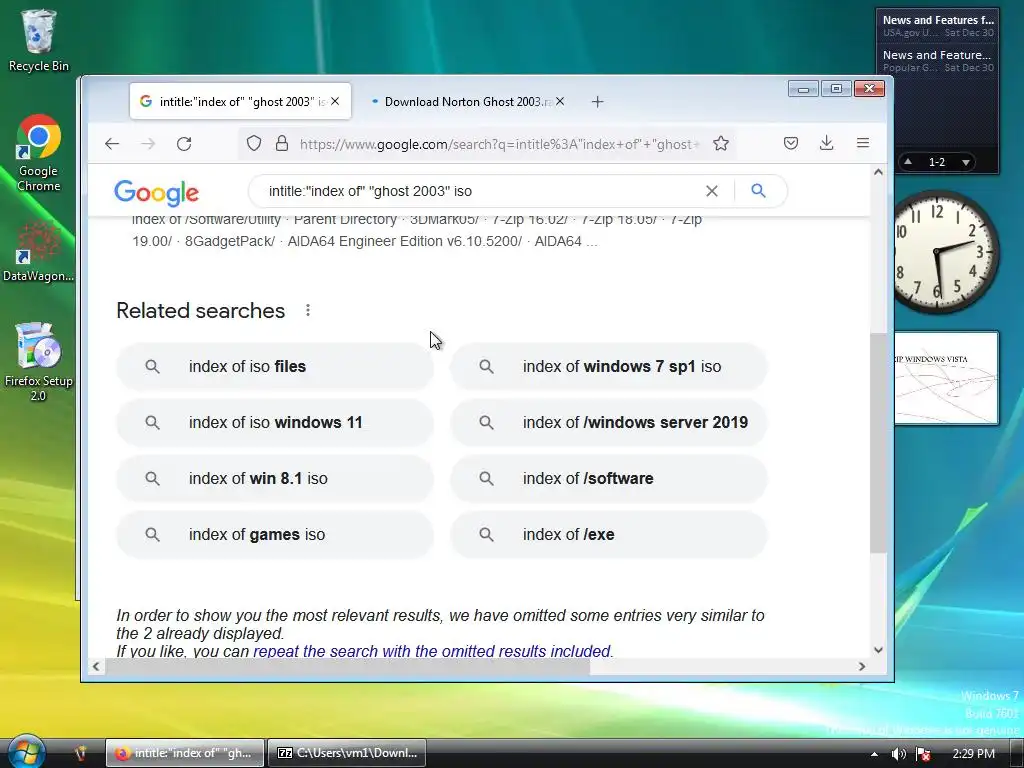The image size is (1024, 768).
Task: Bookmark this page with the star icon
Action: point(721,144)
